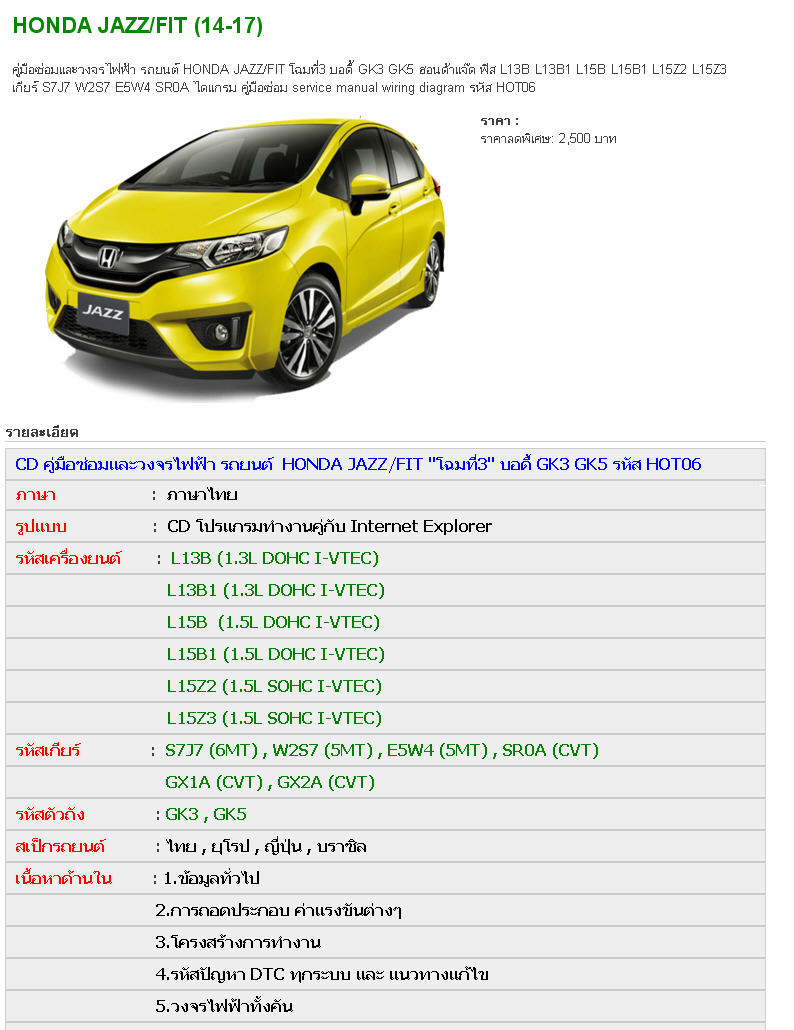Click the blue CD คู่มือซ่อม HOT06 heading
The height and width of the screenshot is (1030, 794).
pyautogui.click(x=358, y=464)
